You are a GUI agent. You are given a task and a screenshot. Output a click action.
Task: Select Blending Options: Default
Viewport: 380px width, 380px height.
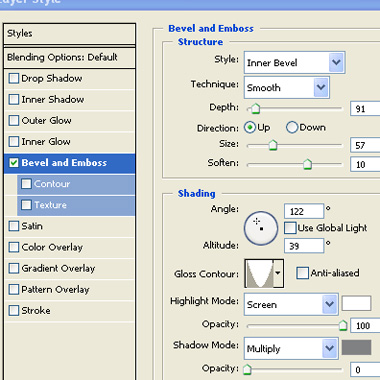69,57
